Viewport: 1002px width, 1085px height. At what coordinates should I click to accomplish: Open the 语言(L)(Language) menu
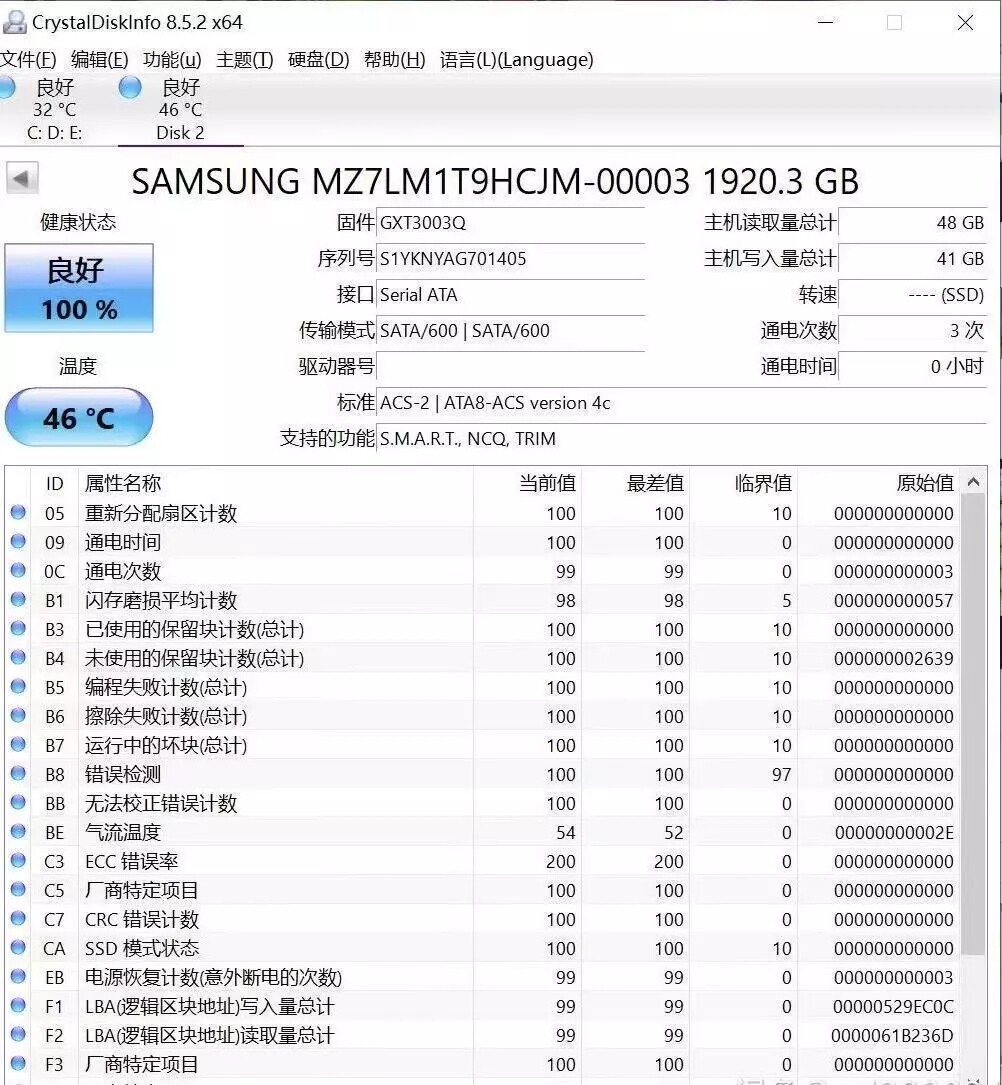click(x=517, y=60)
